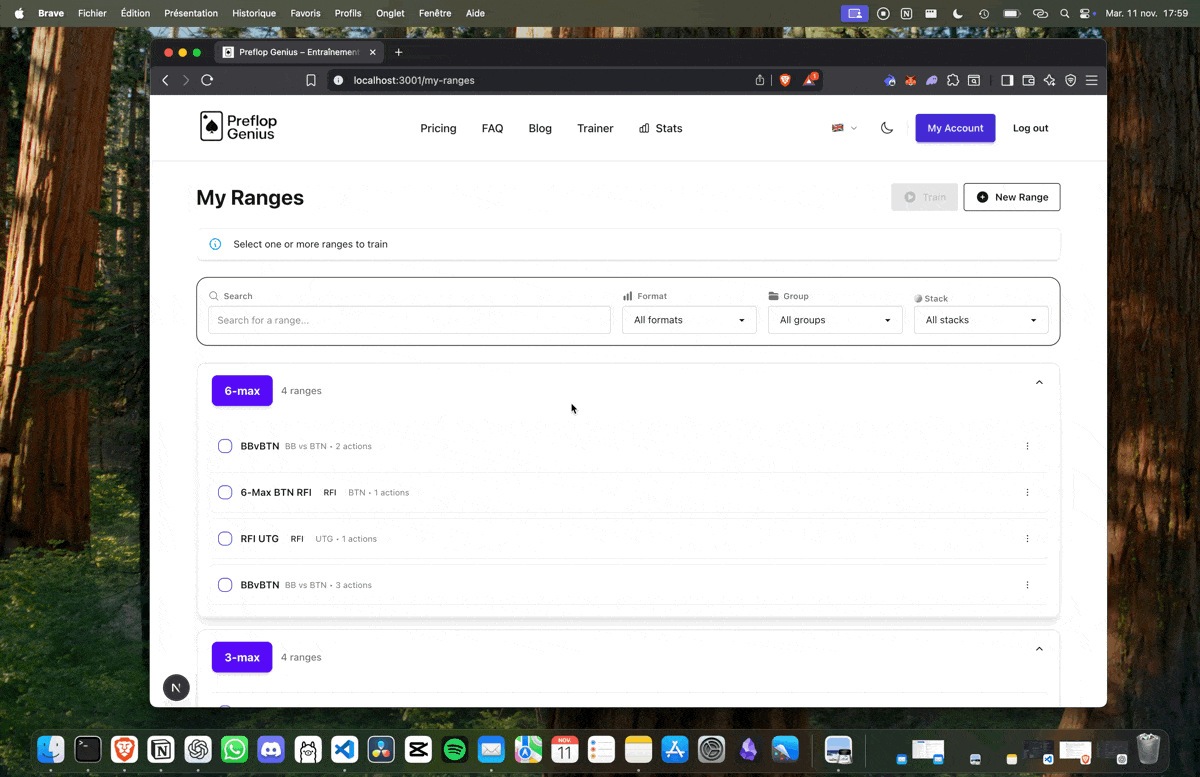Click the magnifier icon in the search box
This screenshot has height=777, width=1200.
tap(214, 296)
